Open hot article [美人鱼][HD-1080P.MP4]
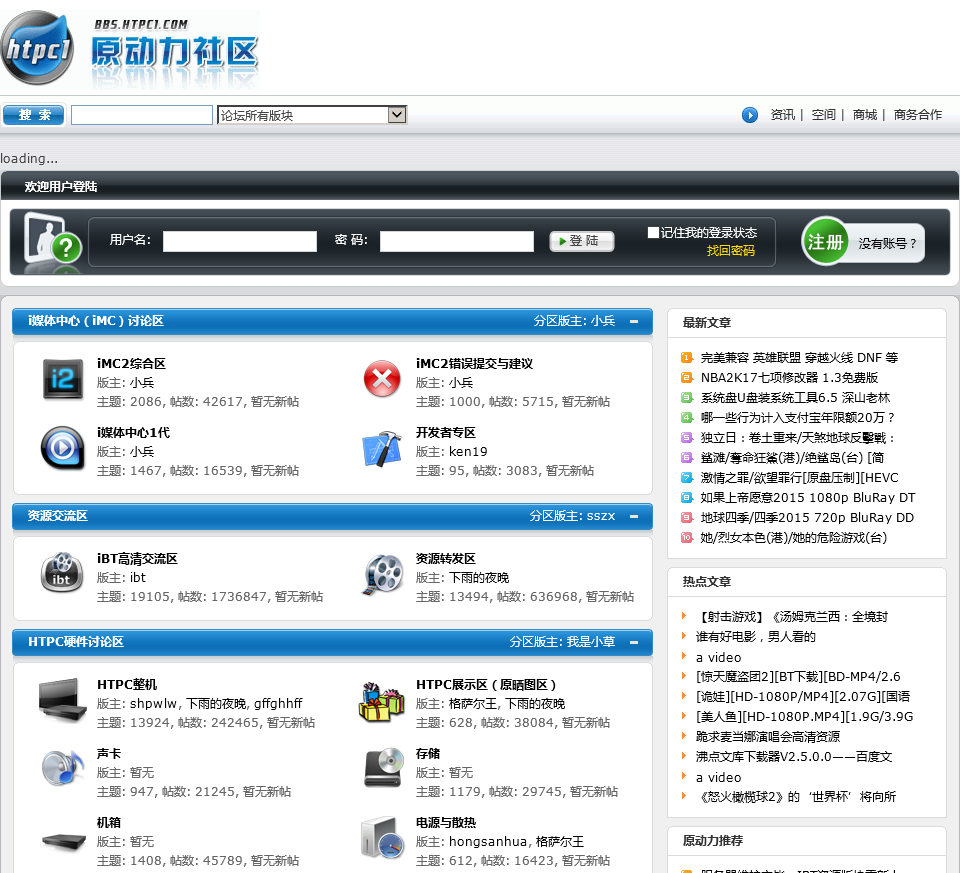Image resolution: width=960 pixels, height=873 pixels. coord(804,717)
